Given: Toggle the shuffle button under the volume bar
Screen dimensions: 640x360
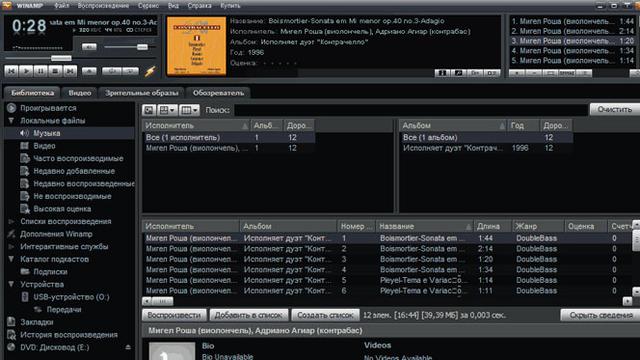Looking at the screenshot, I should point(112,71).
